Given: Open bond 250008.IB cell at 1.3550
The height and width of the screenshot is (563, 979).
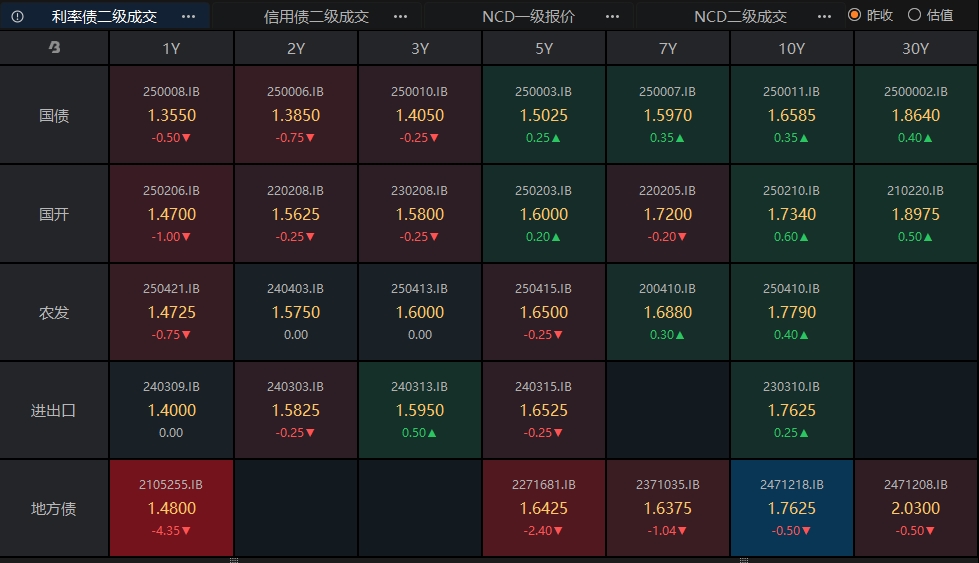Looking at the screenshot, I should [171, 115].
